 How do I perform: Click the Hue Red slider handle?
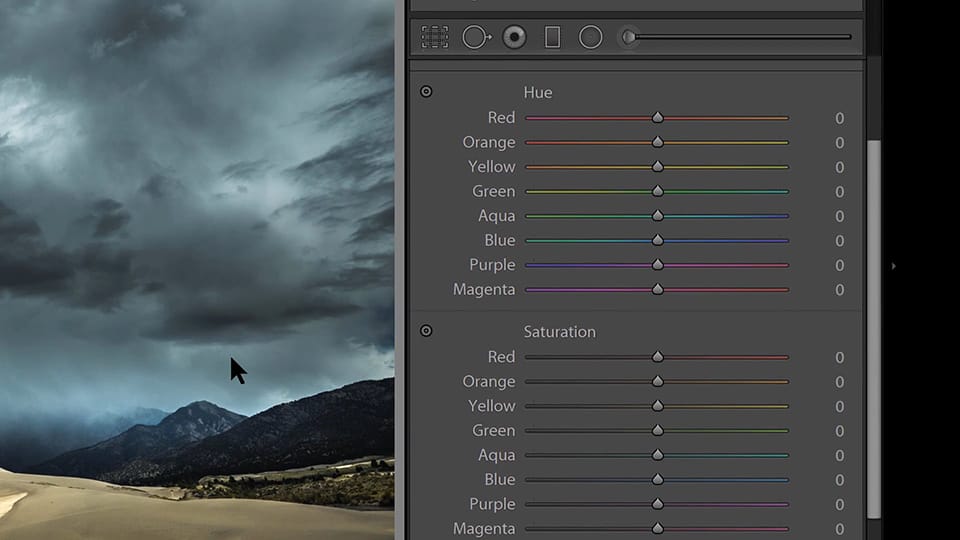[658, 117]
